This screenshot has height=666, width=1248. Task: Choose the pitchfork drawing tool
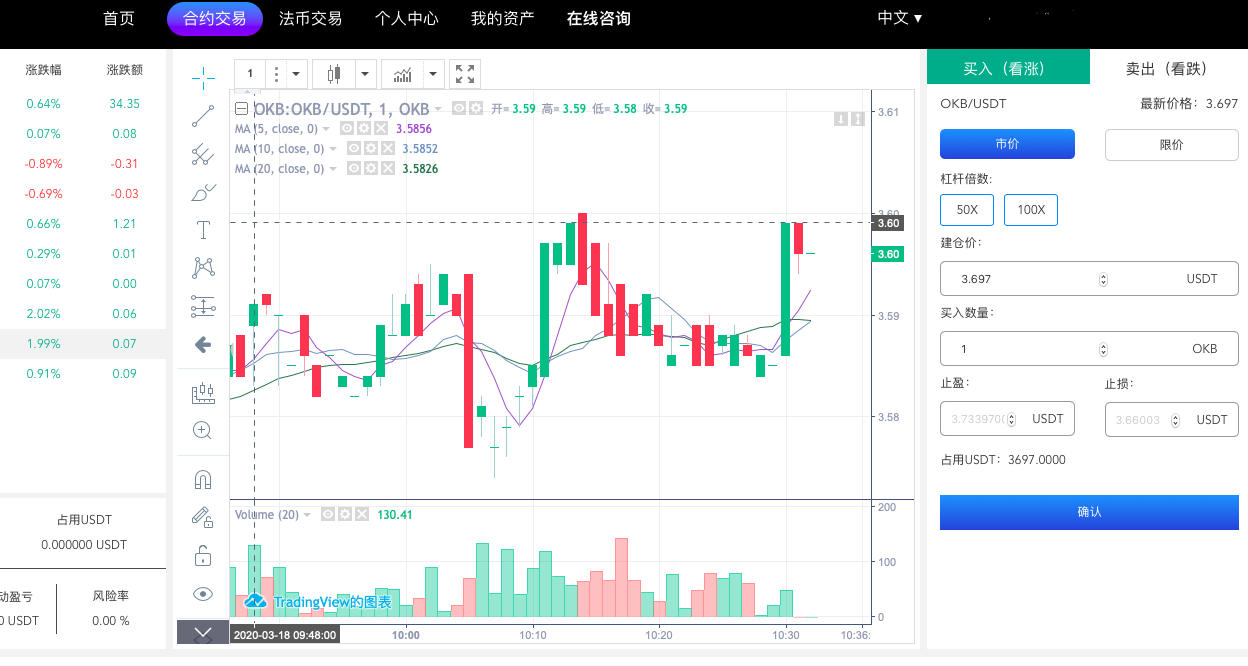point(203,153)
